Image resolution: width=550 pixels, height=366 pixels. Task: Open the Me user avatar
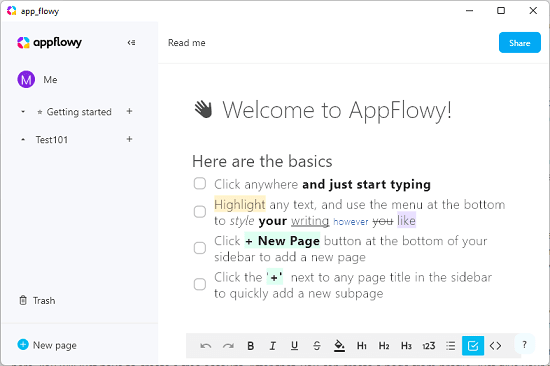(x=26, y=79)
